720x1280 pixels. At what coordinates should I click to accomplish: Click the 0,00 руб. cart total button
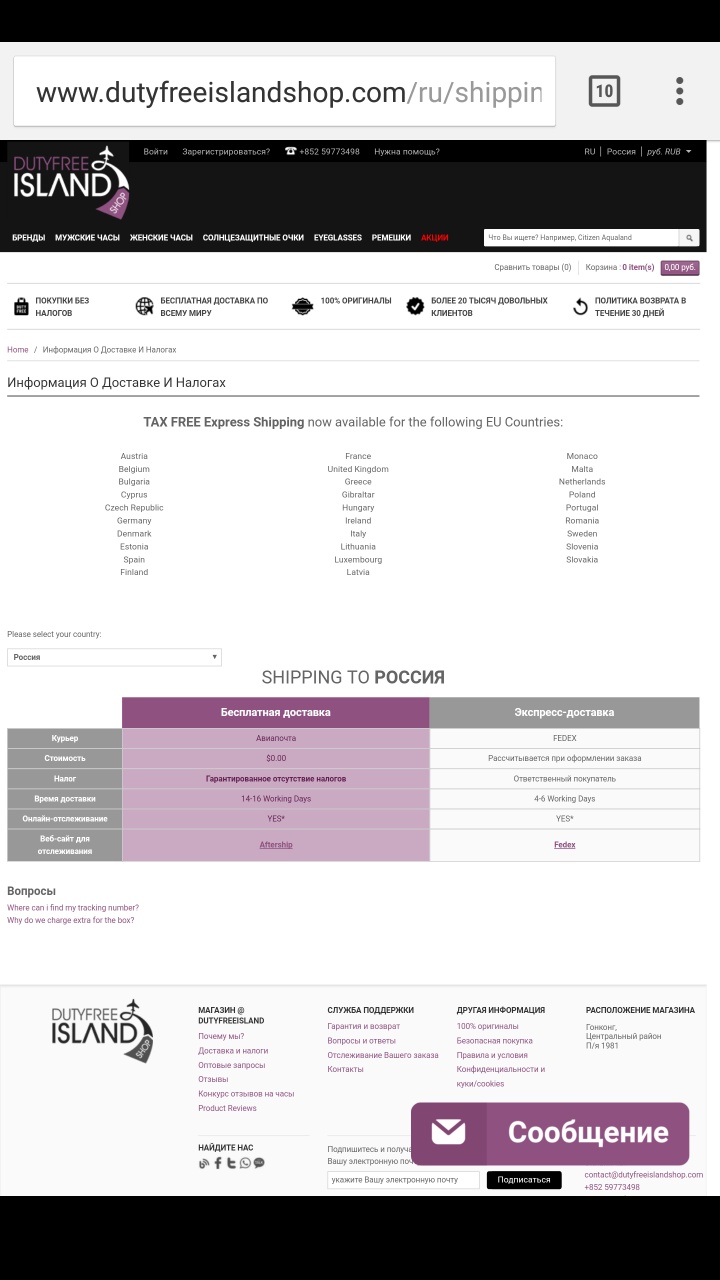coord(679,268)
